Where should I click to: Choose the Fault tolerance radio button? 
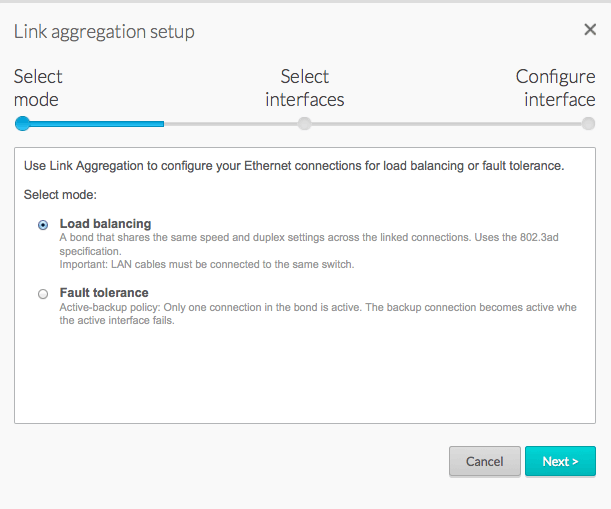[43, 294]
